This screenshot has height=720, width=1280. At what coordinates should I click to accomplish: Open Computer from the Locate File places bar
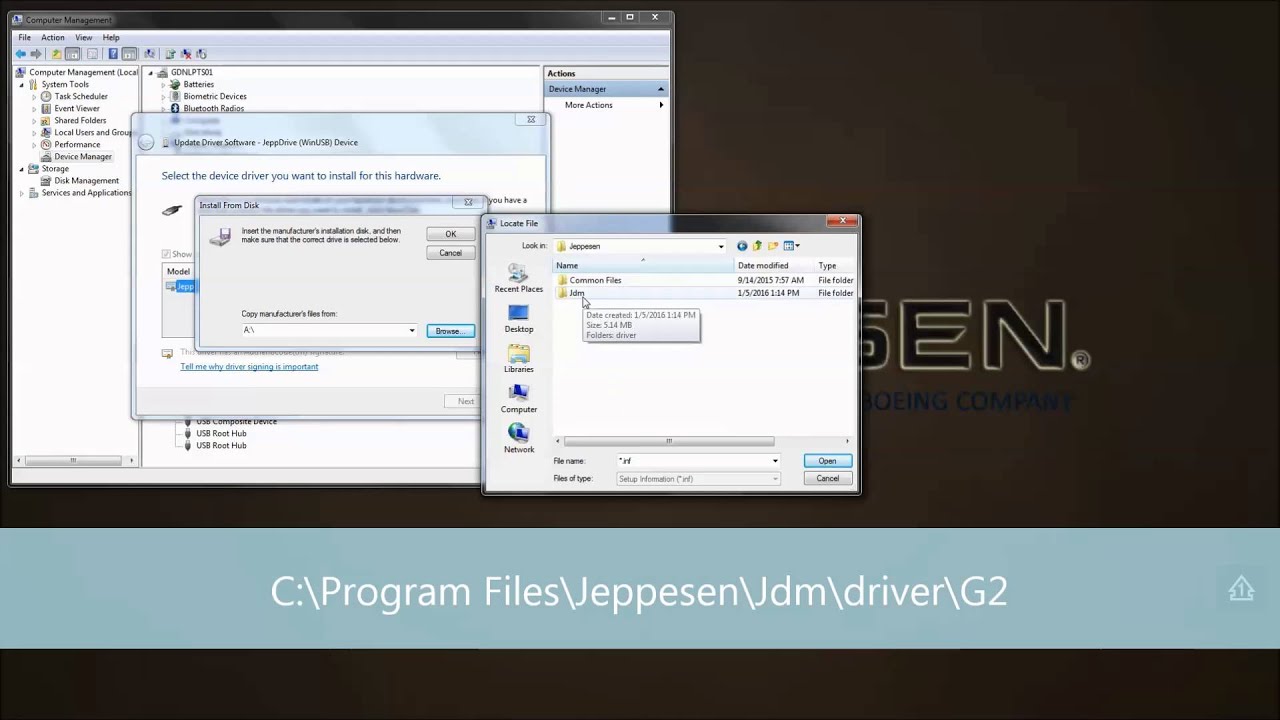coord(518,399)
